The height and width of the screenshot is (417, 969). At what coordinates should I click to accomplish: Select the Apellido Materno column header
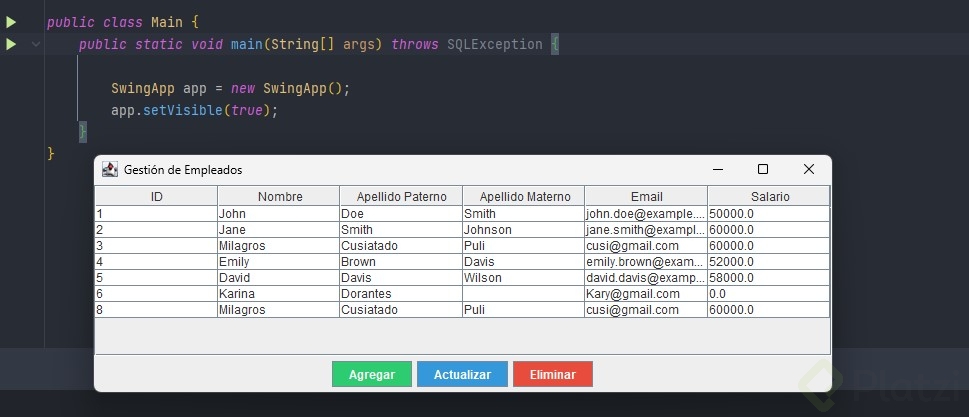524,196
